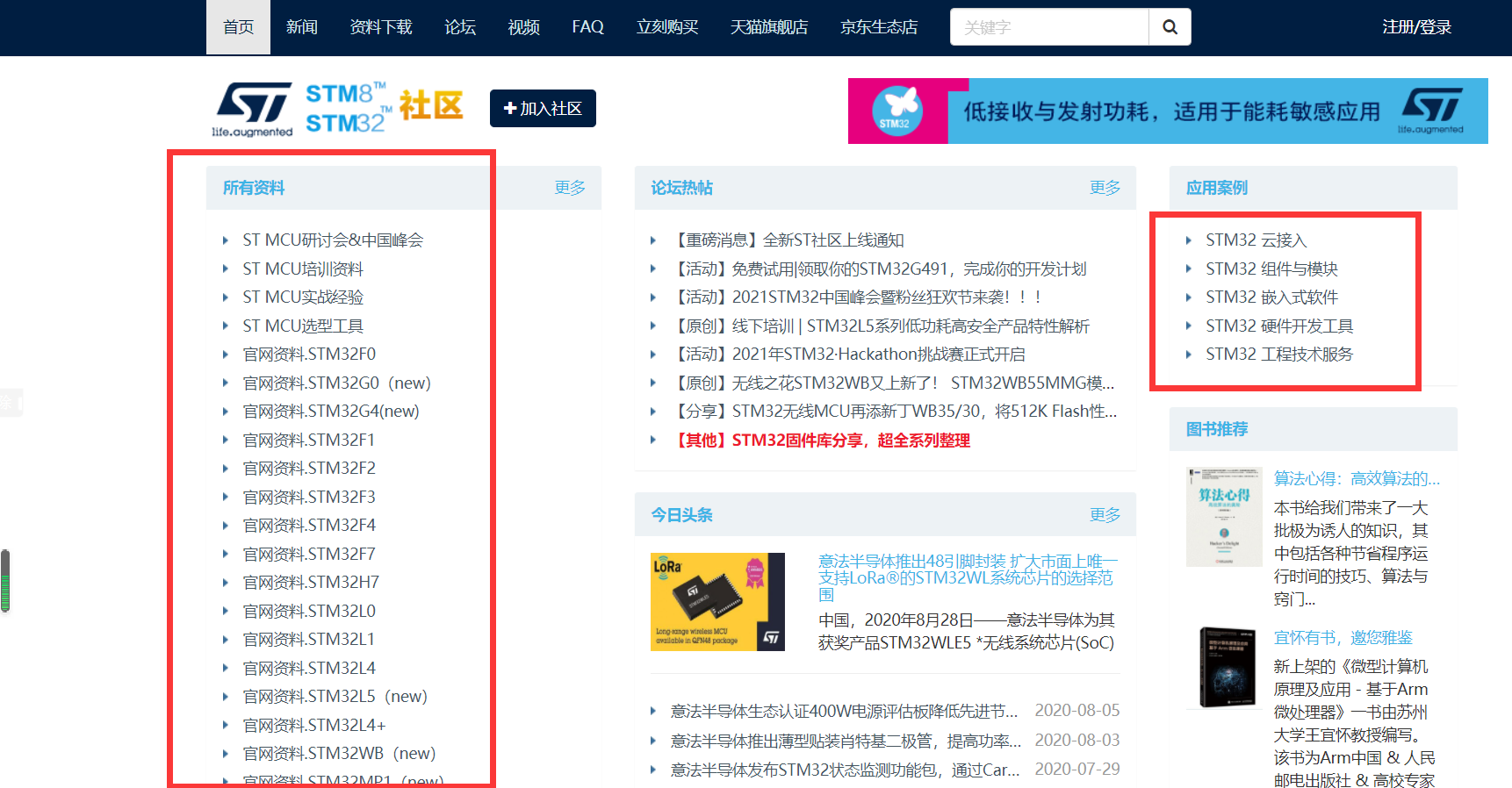The image size is (1512, 788).
Task: Focus the 关键字 search input field
Action: click(x=1049, y=27)
